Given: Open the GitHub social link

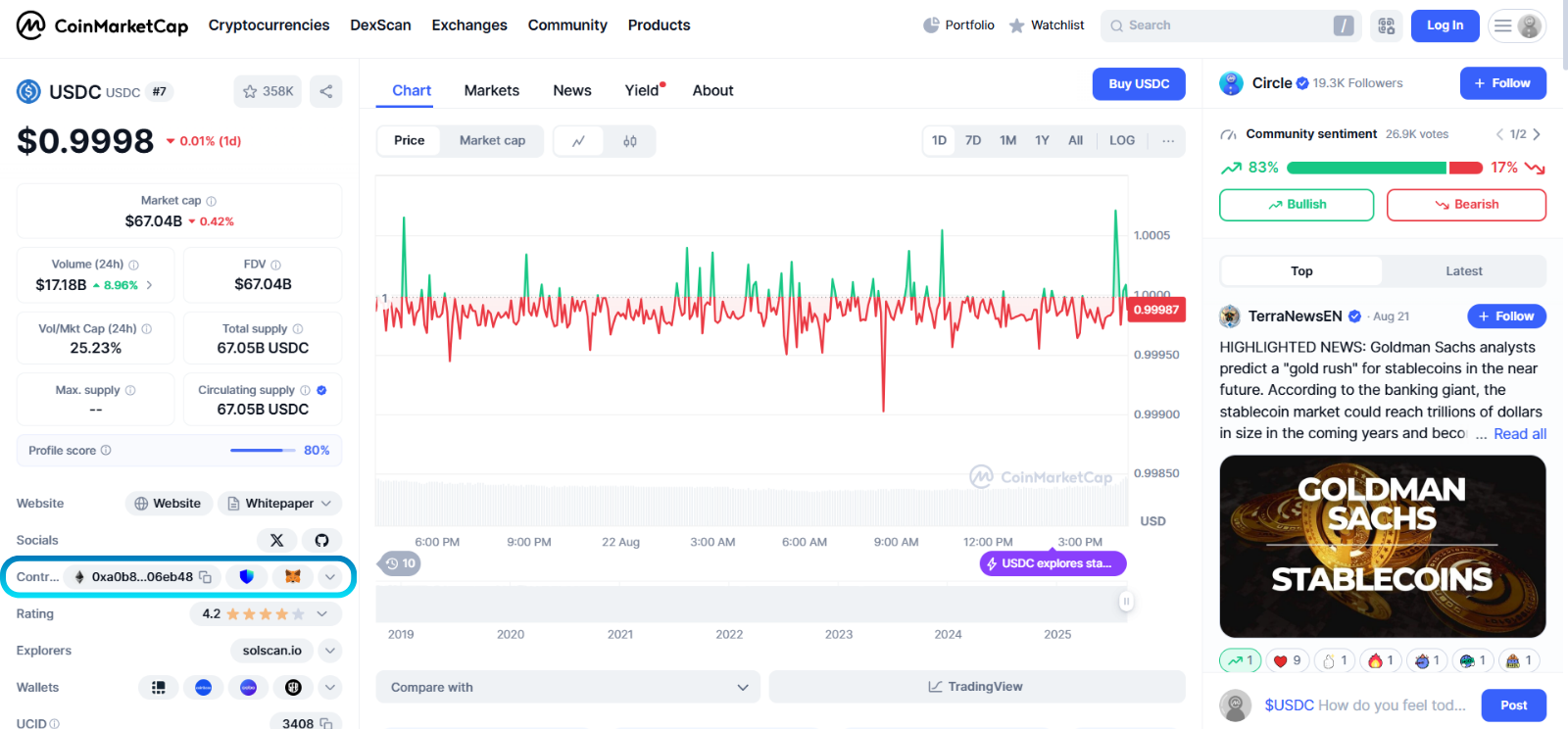Looking at the screenshot, I should pyautogui.click(x=321, y=540).
